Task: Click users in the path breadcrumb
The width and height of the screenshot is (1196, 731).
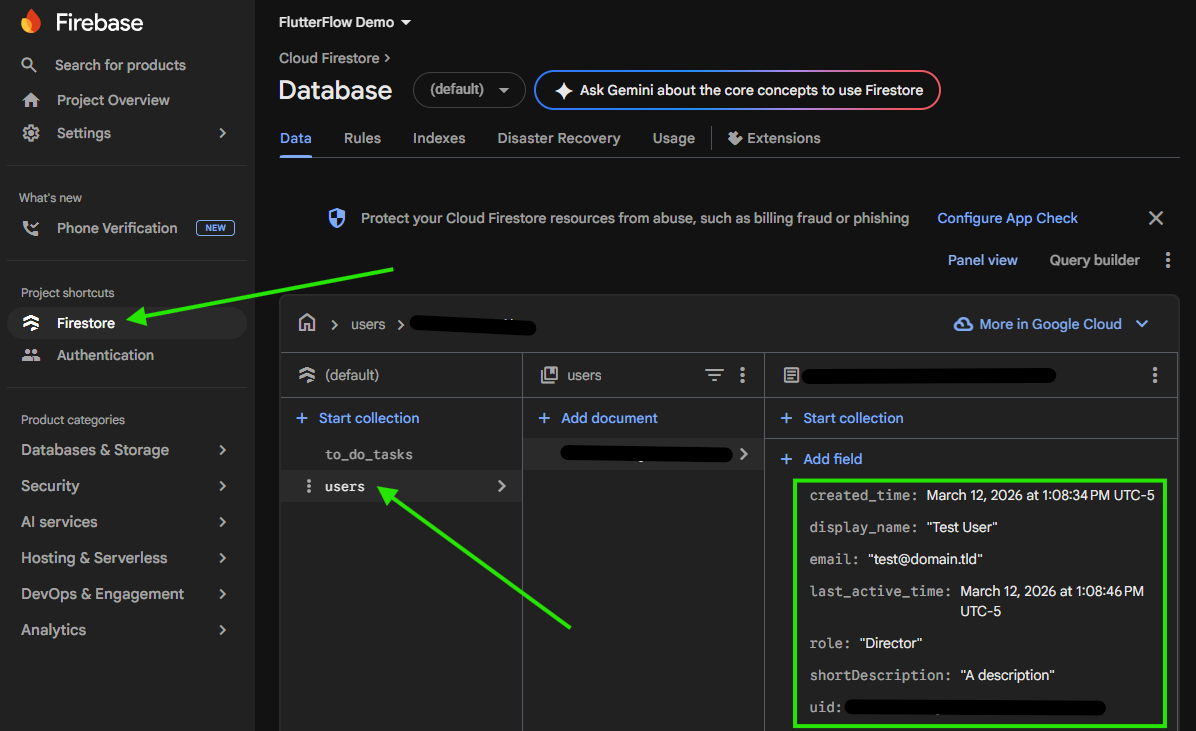Action: click(x=368, y=324)
